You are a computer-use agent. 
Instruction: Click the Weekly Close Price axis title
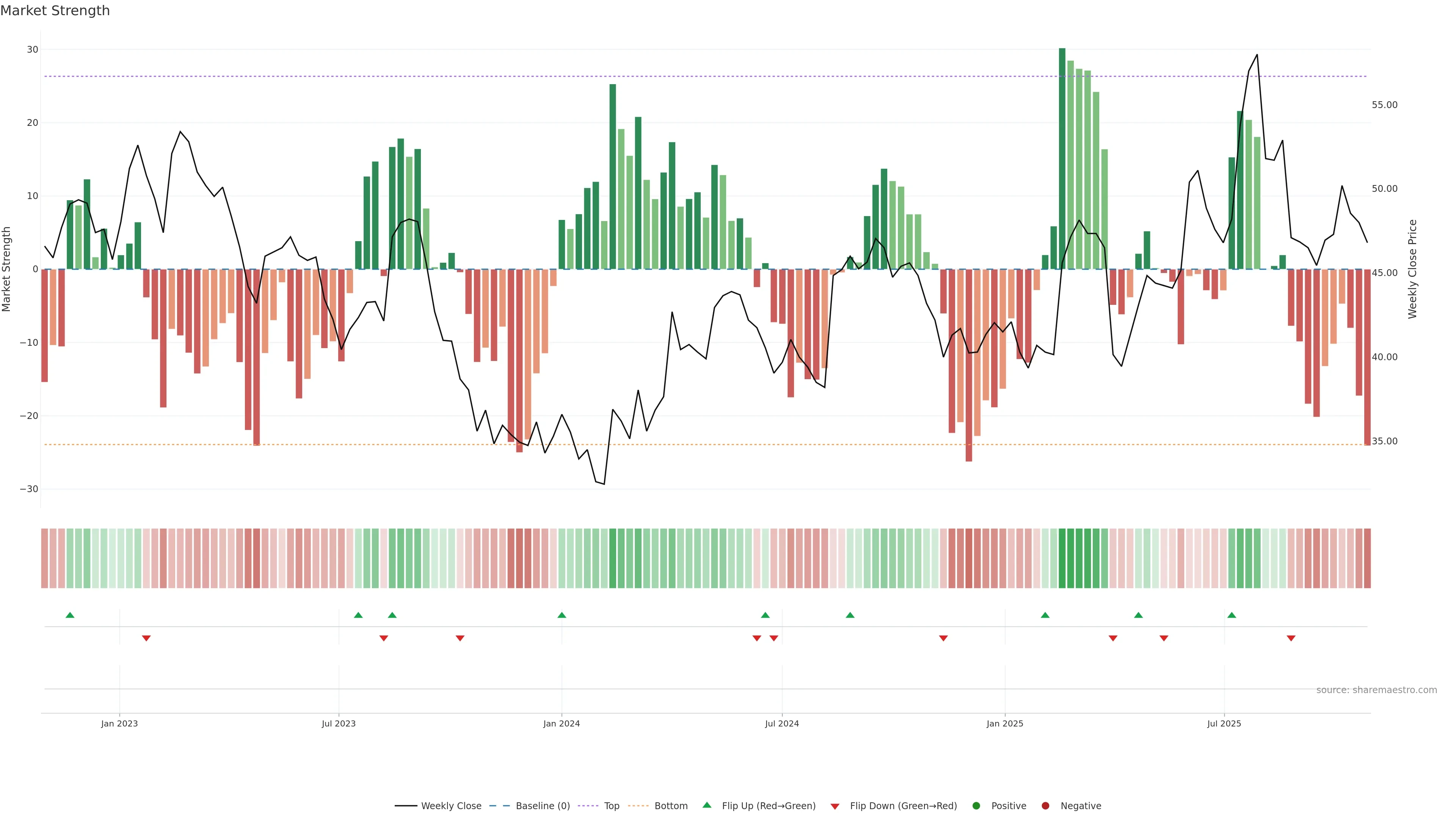[1412, 269]
